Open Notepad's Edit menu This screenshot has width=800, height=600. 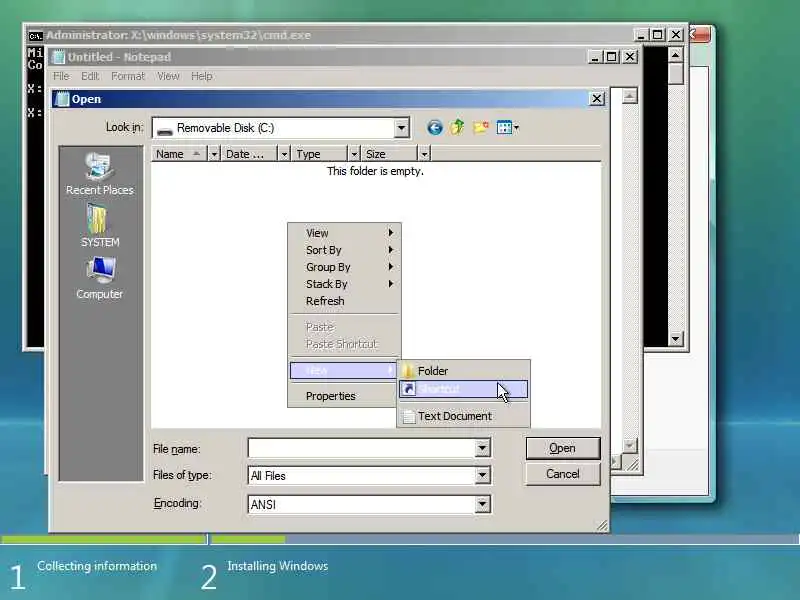[x=90, y=76]
